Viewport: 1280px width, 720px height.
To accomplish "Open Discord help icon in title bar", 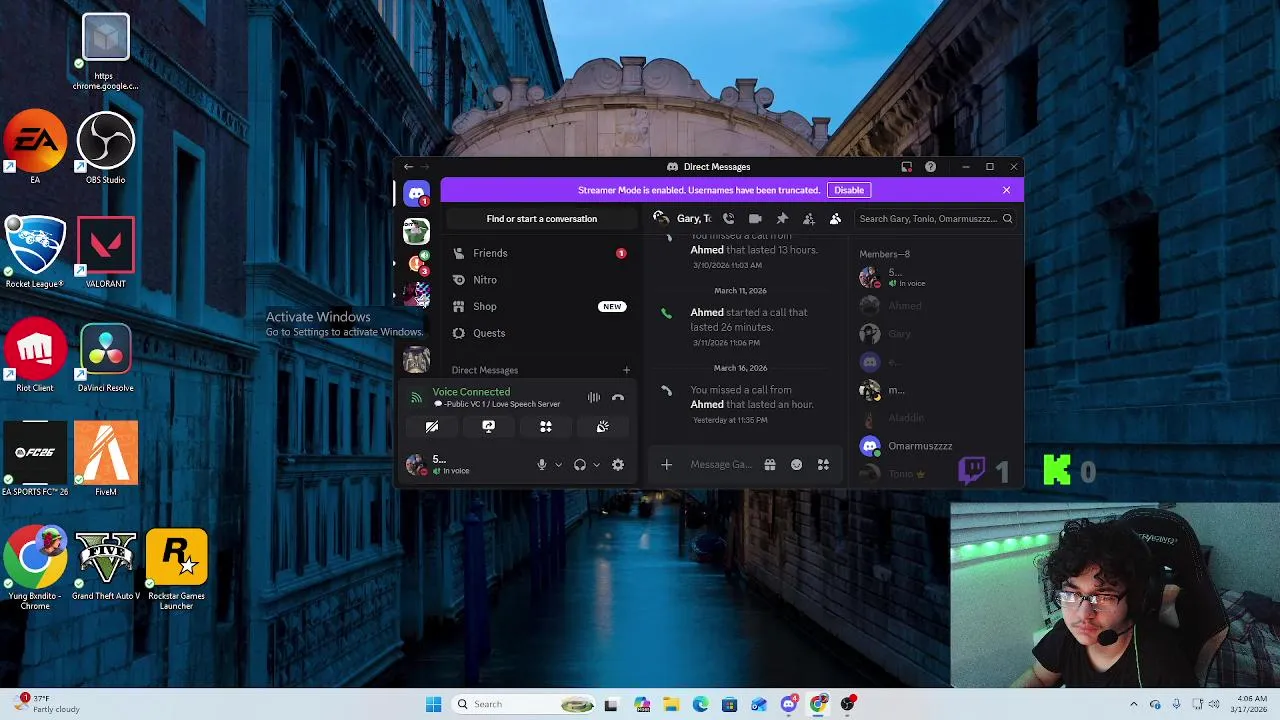I will 930,167.
